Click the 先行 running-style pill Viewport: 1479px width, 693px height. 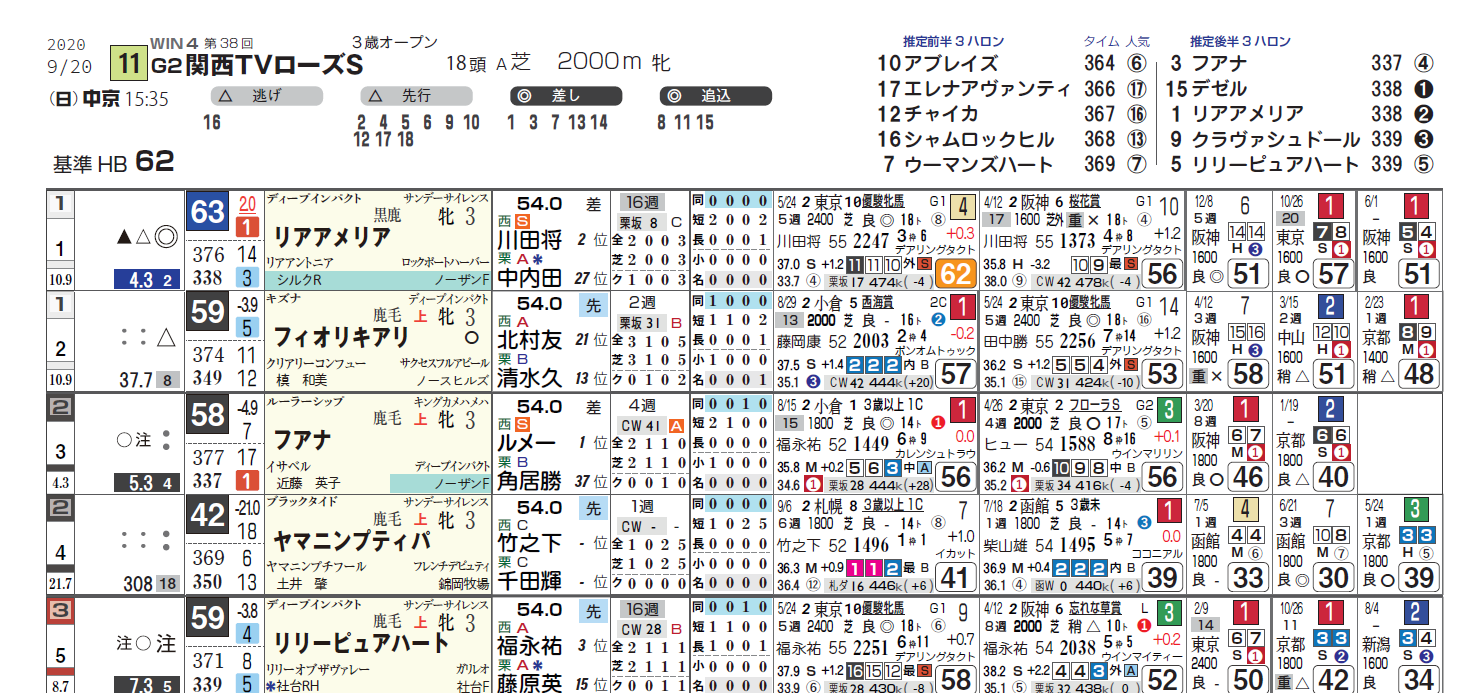[x=416, y=96]
